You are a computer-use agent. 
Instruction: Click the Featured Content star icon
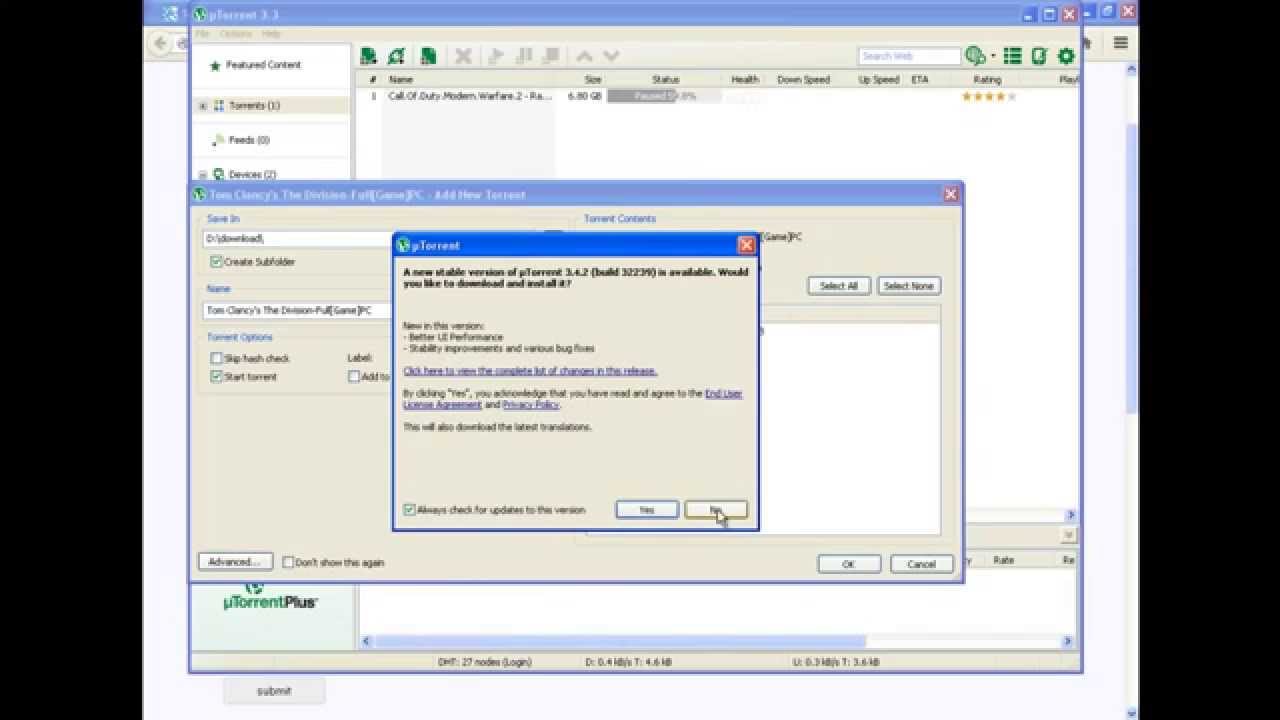click(214, 66)
